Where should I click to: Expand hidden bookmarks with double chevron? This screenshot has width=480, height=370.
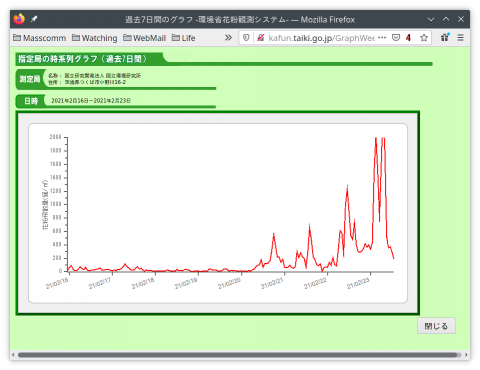[228, 38]
